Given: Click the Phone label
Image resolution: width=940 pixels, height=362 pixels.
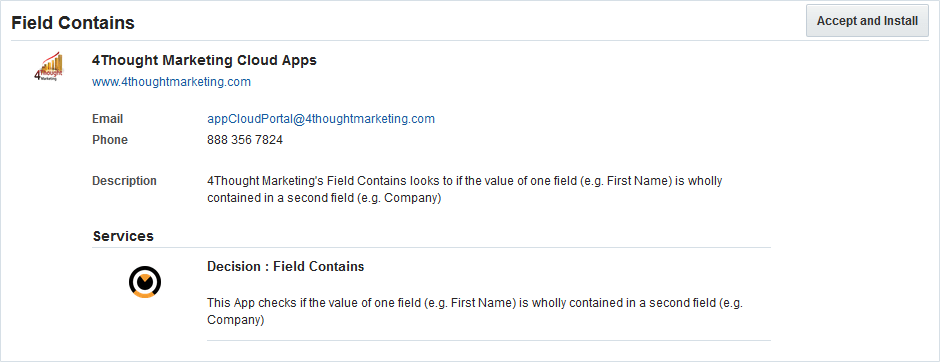Looking at the screenshot, I should click(x=110, y=140).
